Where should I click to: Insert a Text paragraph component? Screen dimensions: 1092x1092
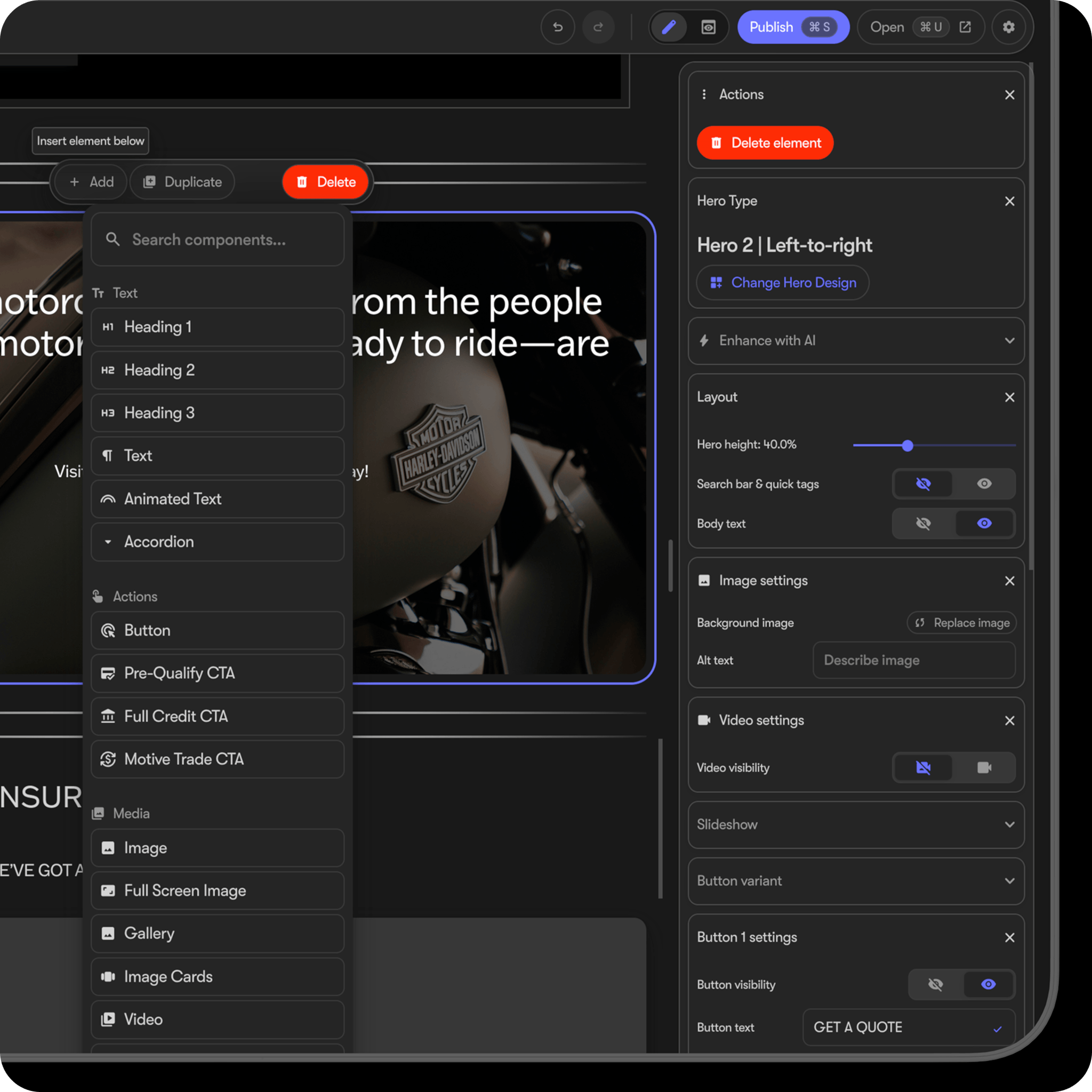pyautogui.click(x=218, y=455)
